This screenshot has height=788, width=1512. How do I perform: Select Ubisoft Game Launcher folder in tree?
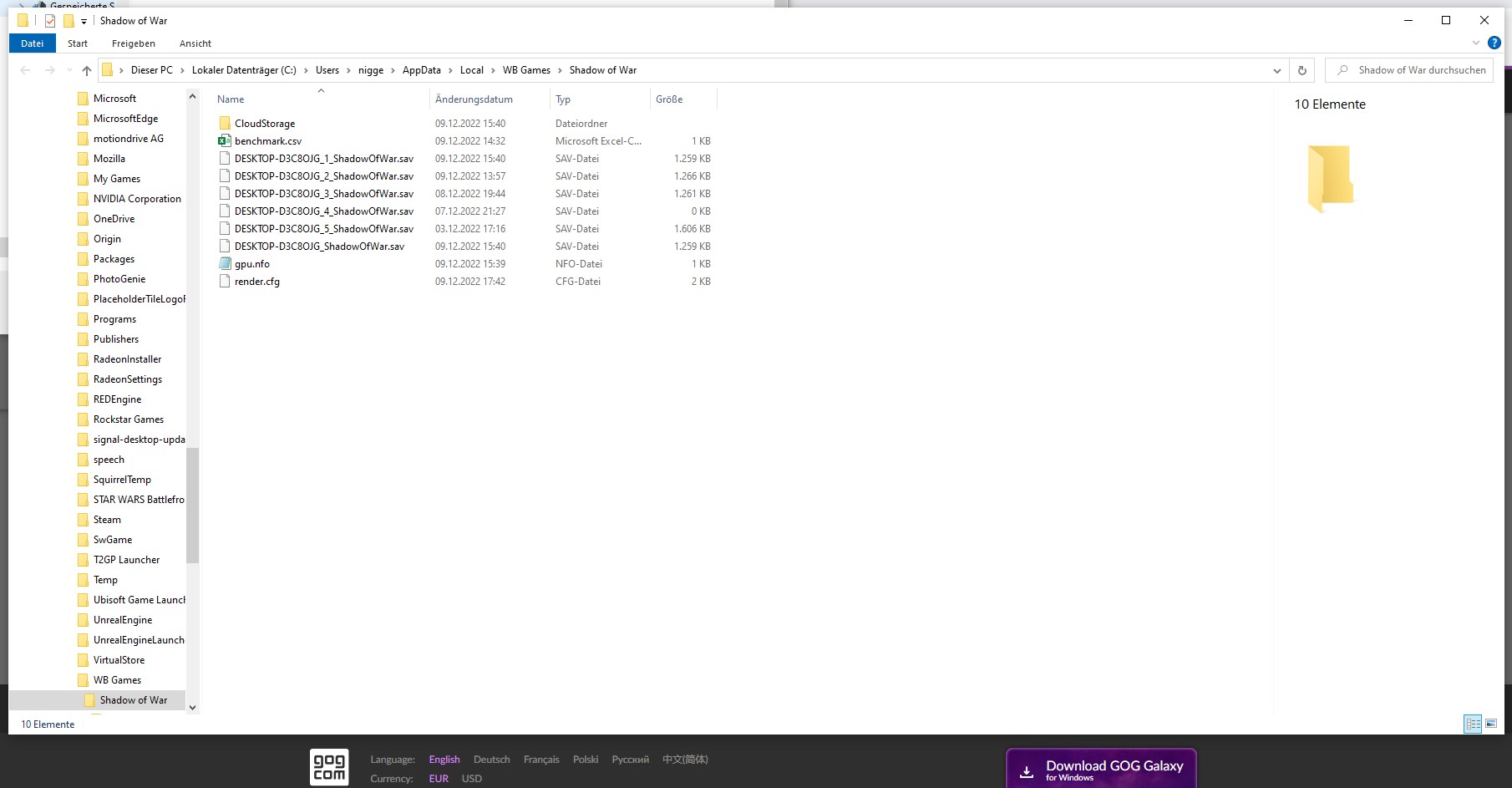(x=139, y=600)
